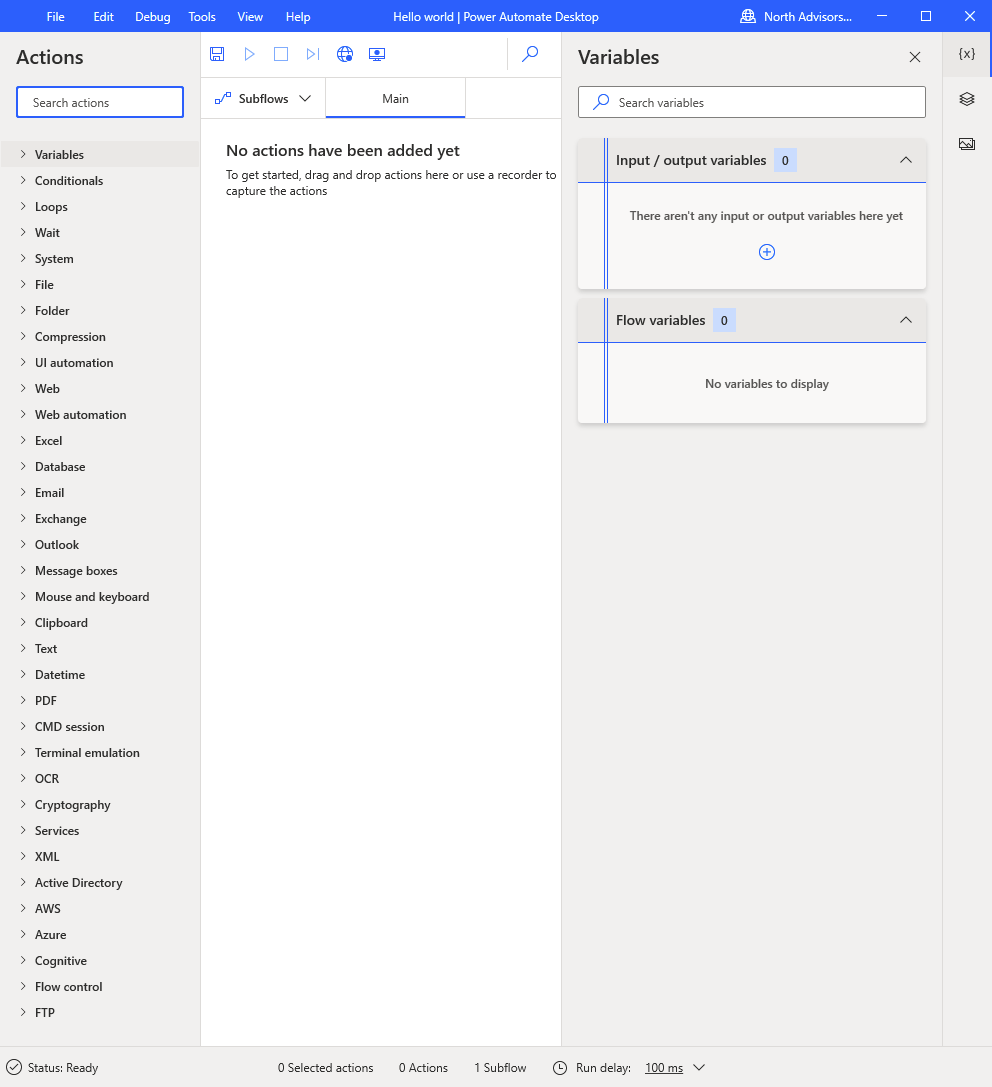The width and height of the screenshot is (992, 1087).
Task: Open the UI elements layers icon
Action: [967, 98]
